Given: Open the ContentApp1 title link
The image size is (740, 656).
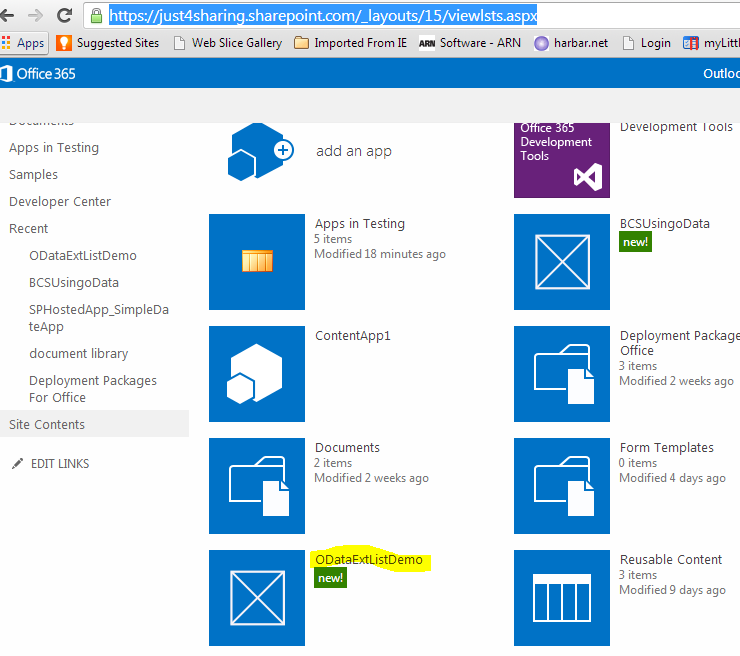Looking at the screenshot, I should coord(353,336).
